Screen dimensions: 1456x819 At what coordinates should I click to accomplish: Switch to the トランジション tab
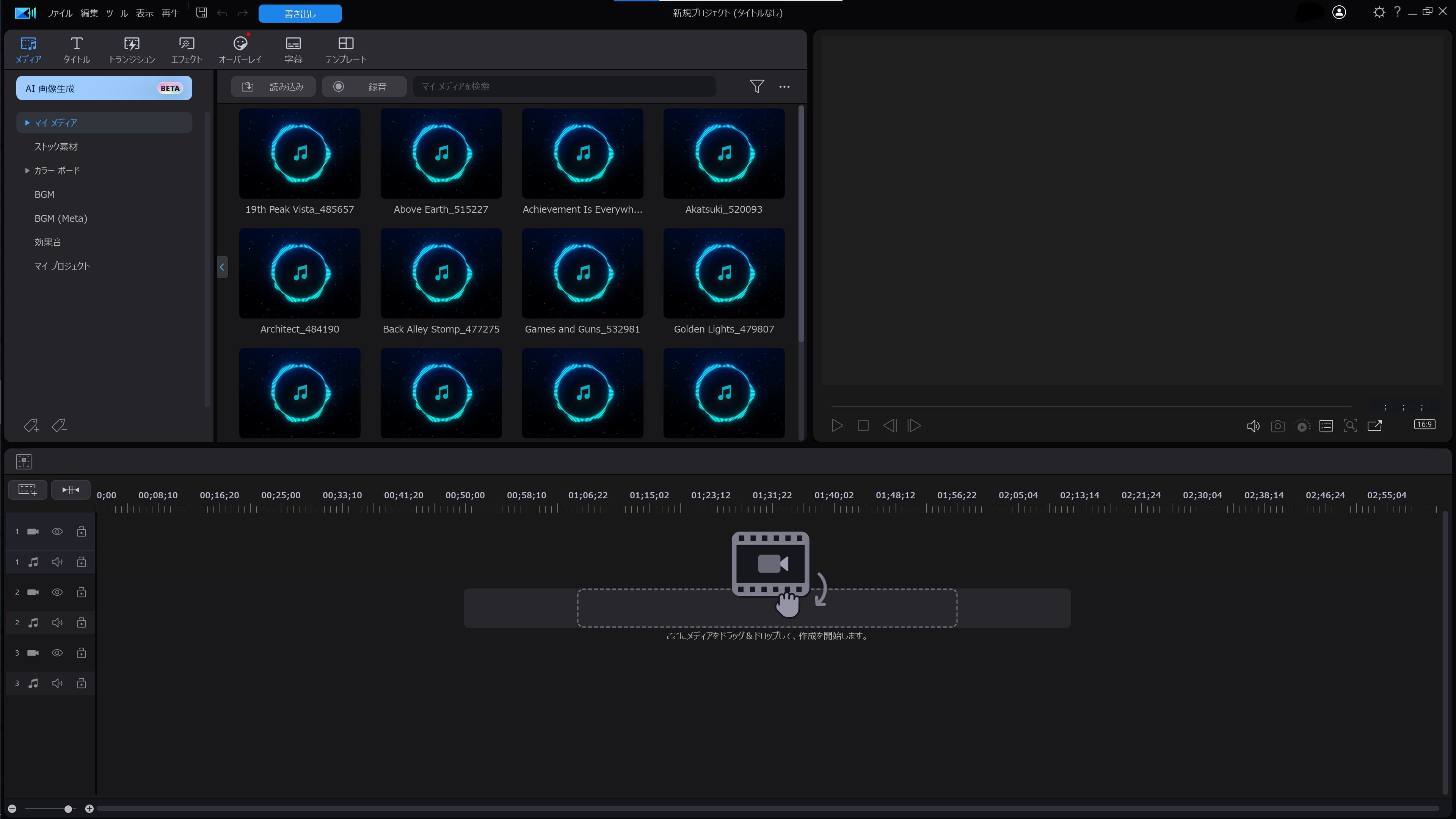tap(131, 50)
